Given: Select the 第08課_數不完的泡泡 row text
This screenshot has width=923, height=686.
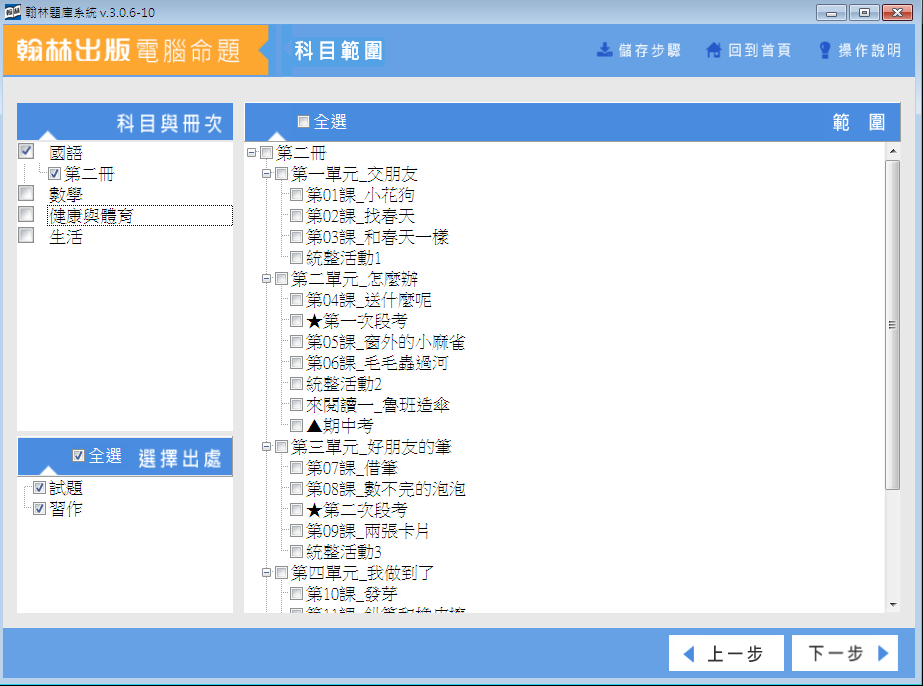Looking at the screenshot, I should [x=386, y=489].
